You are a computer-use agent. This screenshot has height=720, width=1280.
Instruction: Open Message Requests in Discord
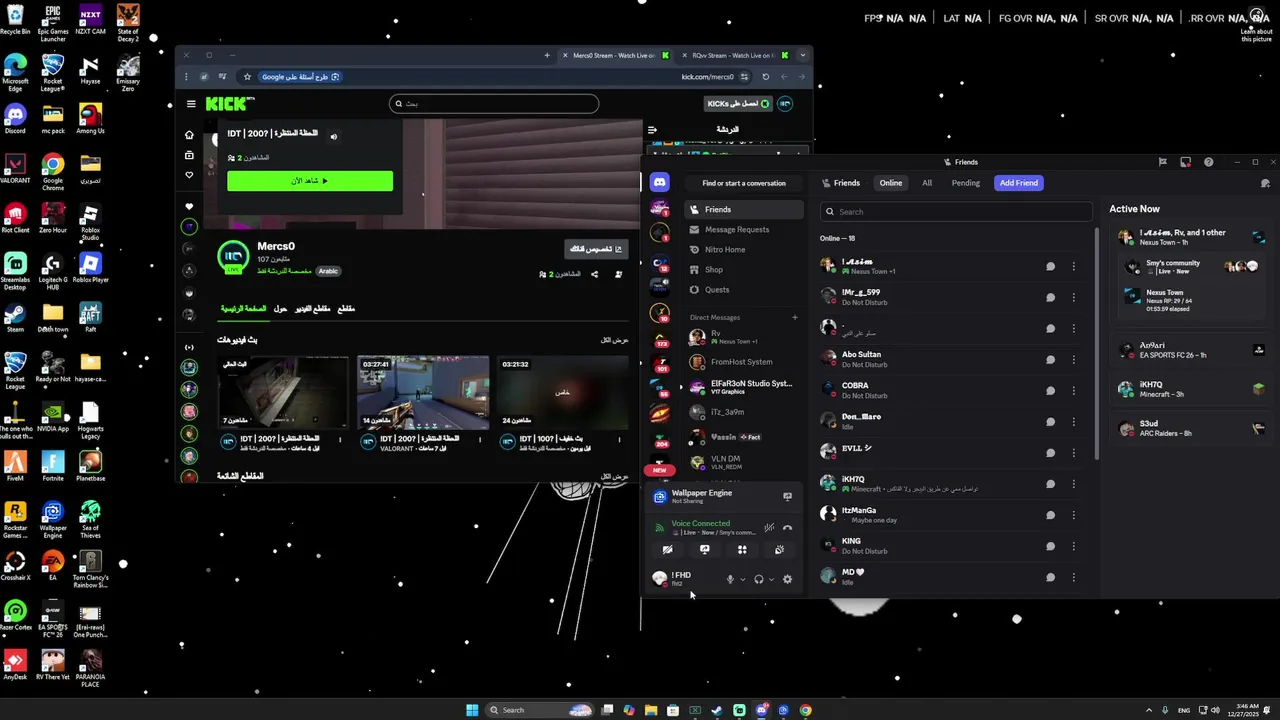[x=744, y=229]
